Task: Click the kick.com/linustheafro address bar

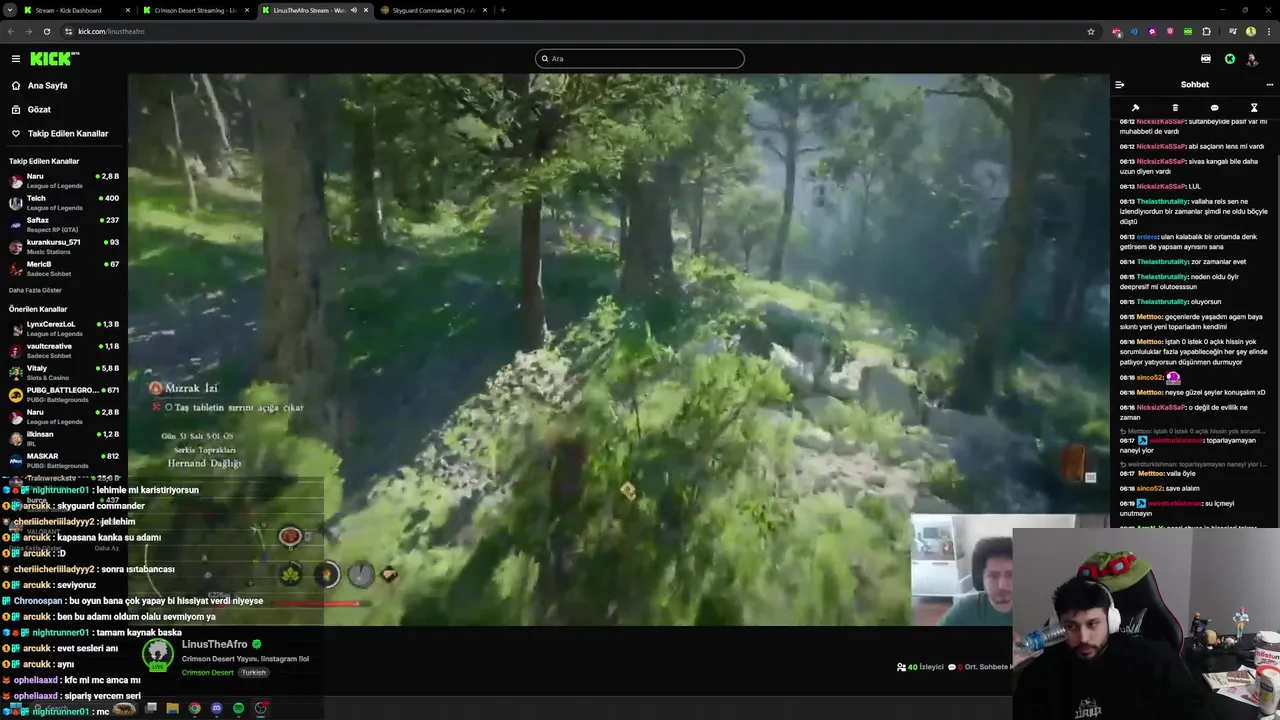Action: [x=580, y=31]
